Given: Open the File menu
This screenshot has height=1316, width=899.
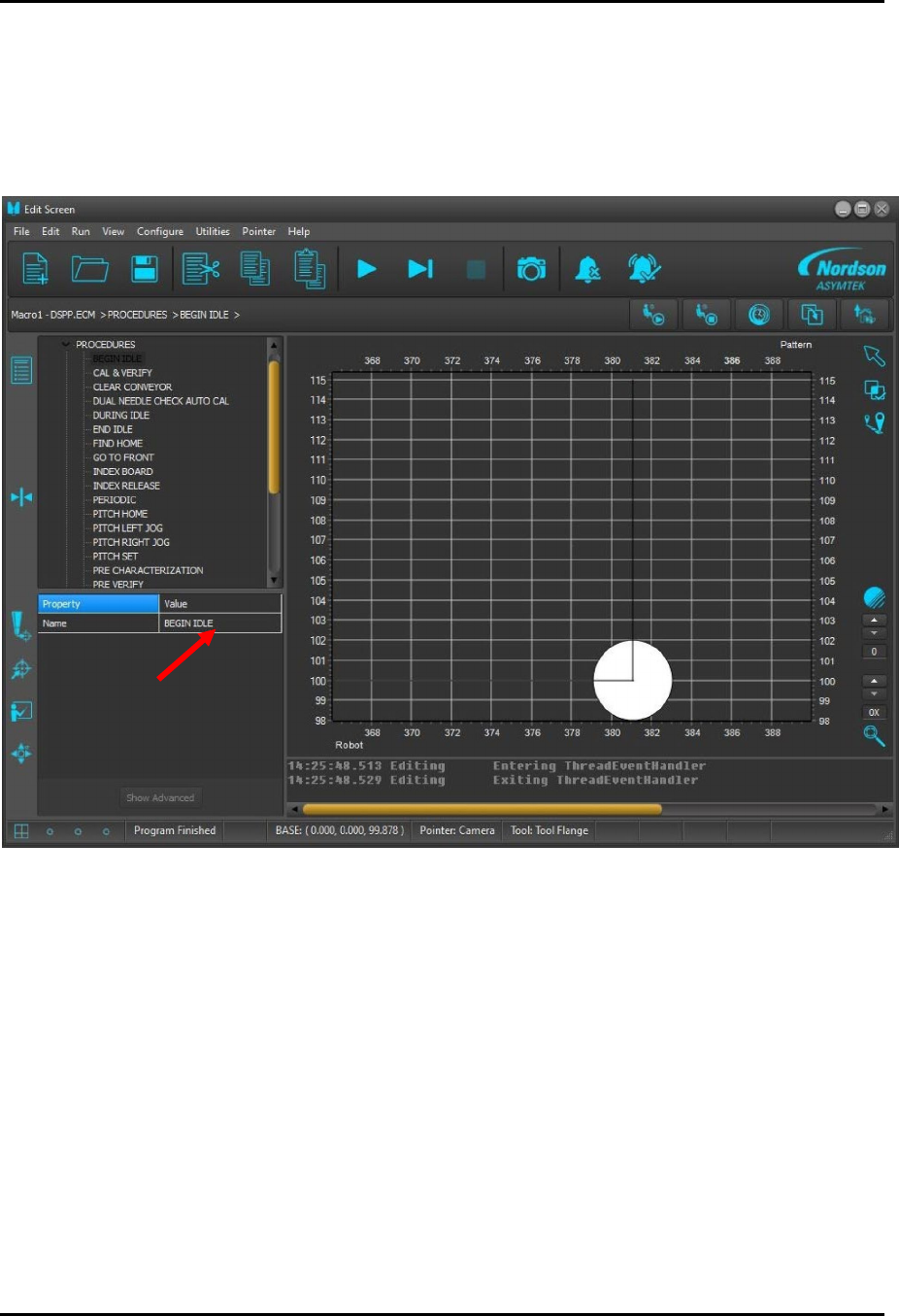Looking at the screenshot, I should click(21, 231).
